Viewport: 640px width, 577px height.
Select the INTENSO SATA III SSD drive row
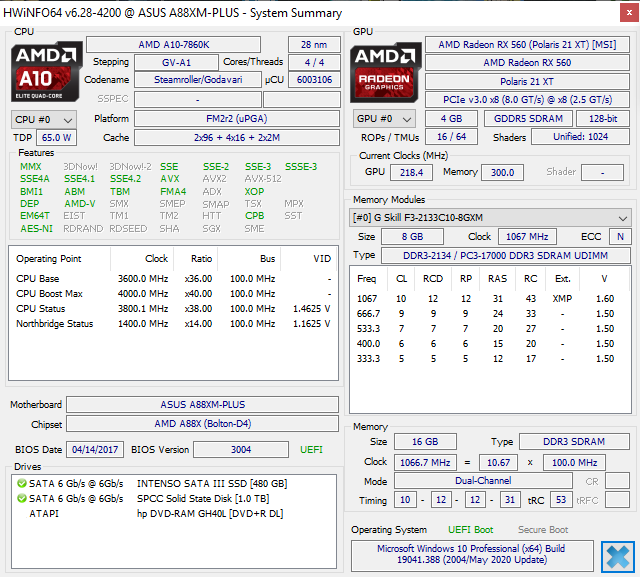(x=173, y=484)
